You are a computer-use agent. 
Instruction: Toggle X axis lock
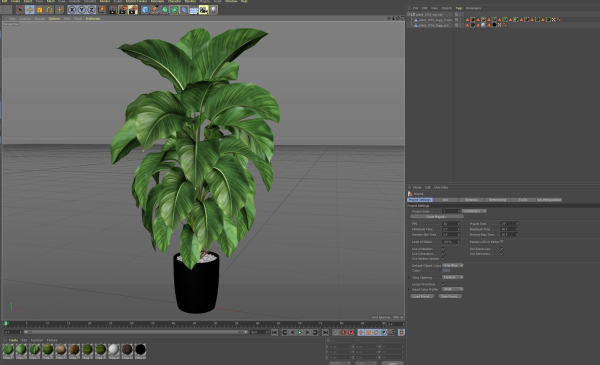(72, 10)
